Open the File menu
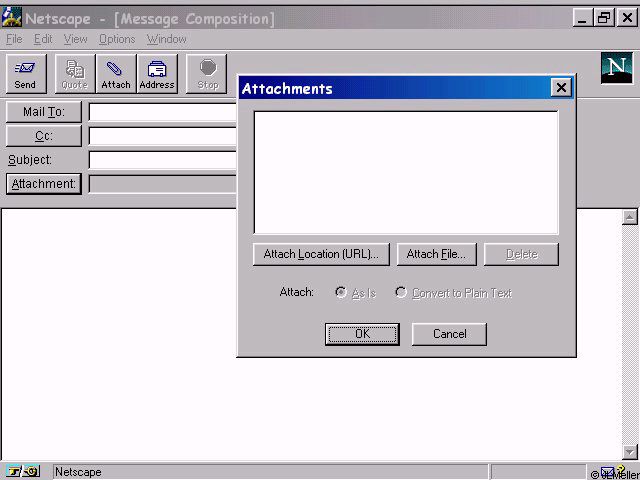 click(14, 39)
